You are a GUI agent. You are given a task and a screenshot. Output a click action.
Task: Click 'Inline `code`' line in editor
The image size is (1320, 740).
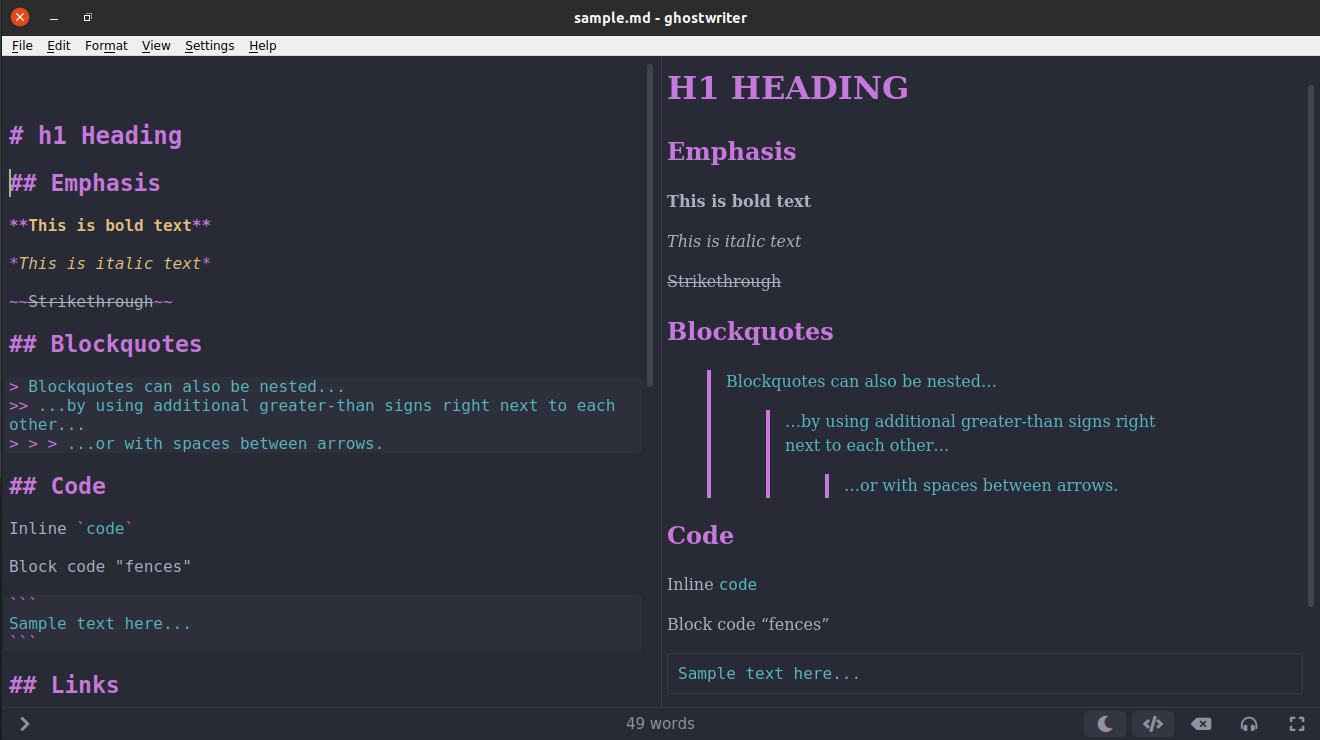(71, 529)
